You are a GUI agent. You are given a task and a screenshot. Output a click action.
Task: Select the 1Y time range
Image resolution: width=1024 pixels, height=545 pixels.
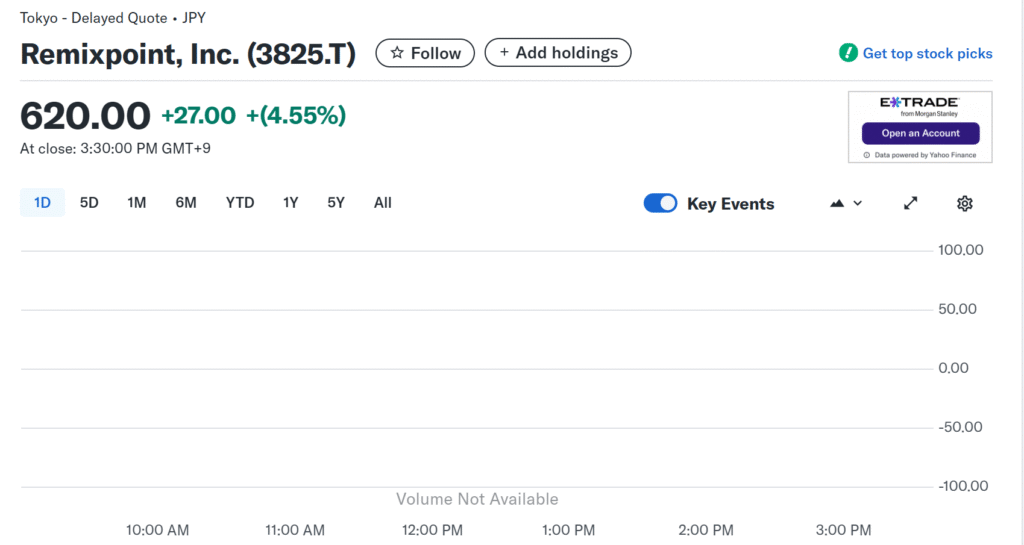point(291,203)
